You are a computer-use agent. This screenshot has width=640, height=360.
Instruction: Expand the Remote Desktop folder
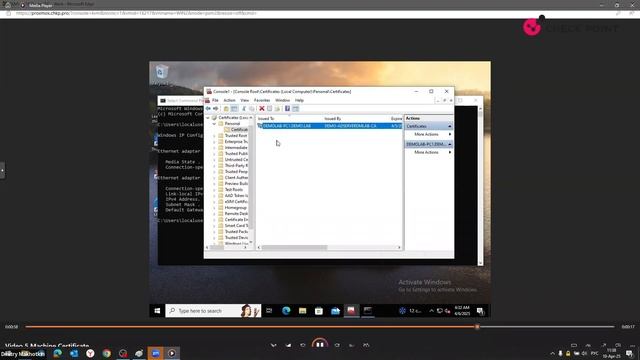(214, 213)
